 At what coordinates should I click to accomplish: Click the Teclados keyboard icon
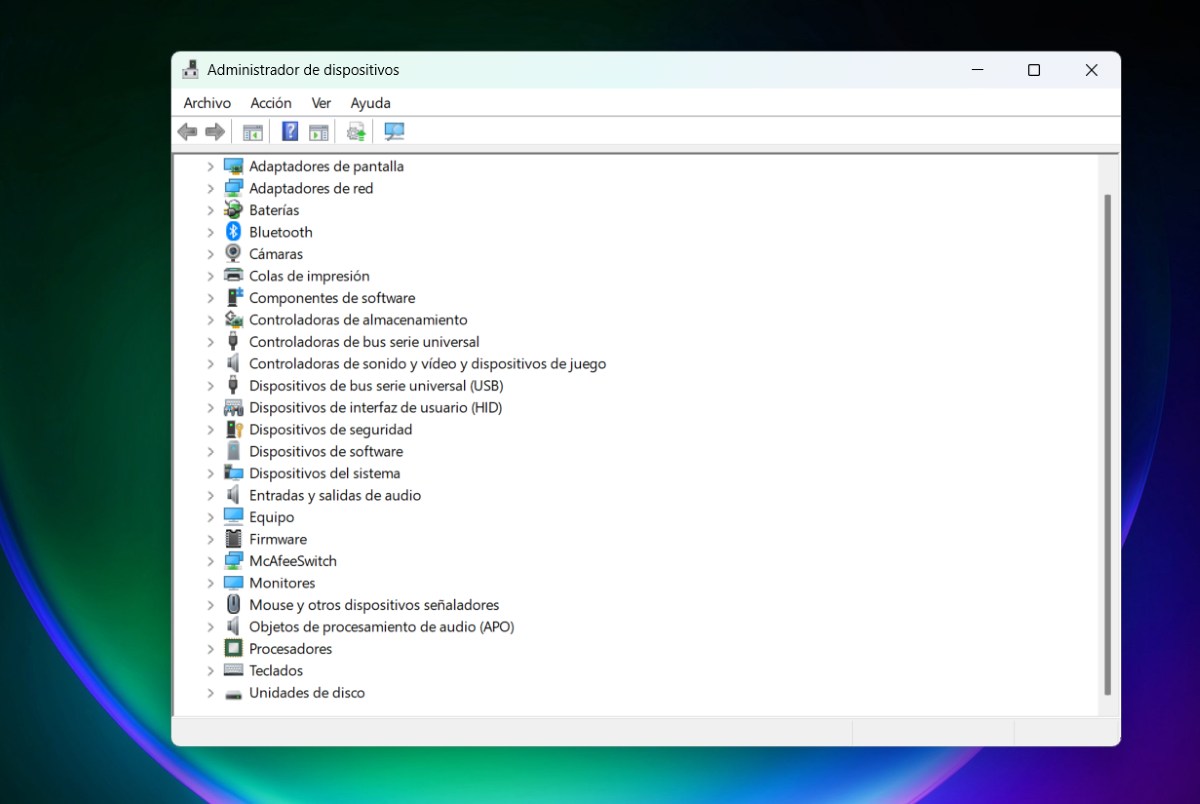233,671
